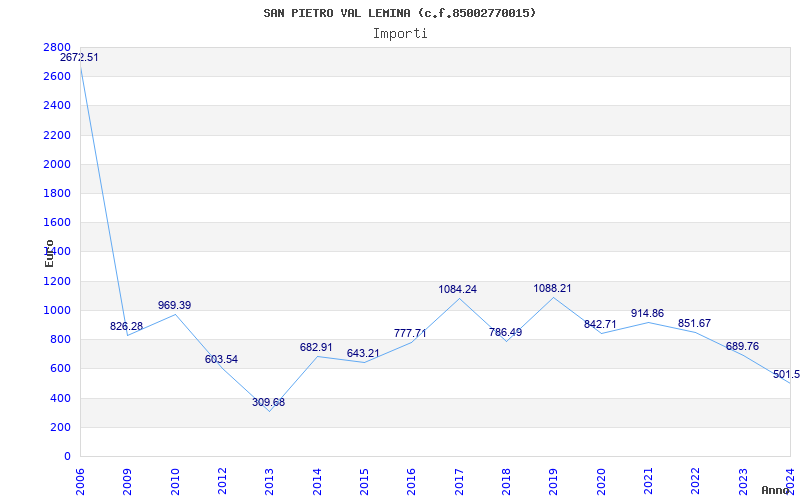
Task: Click the 1600 y-axis tick label
Action: click(x=57, y=222)
